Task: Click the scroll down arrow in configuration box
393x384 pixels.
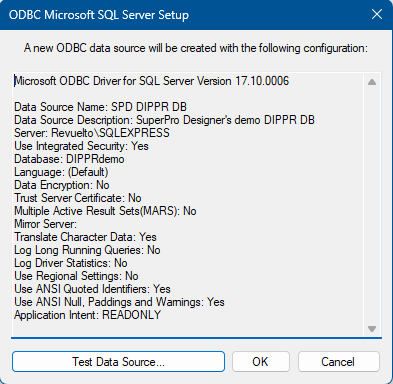Action: pos(372,329)
